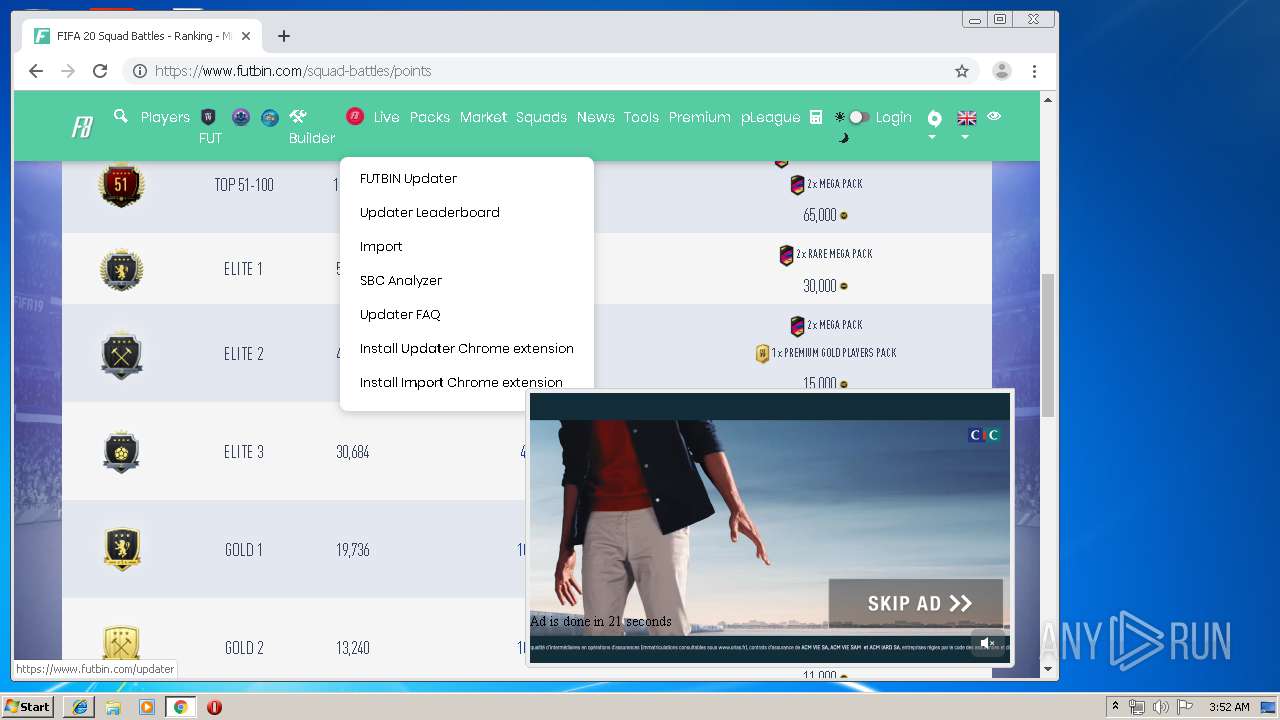
Task: Select FUTBIN Updater from dropdown
Action: point(408,178)
